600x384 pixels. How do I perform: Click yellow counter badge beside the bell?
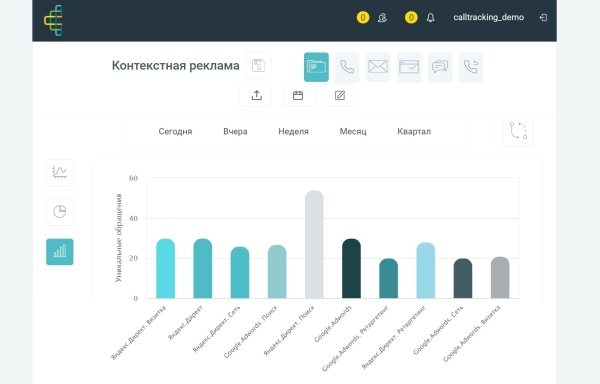[411, 17]
